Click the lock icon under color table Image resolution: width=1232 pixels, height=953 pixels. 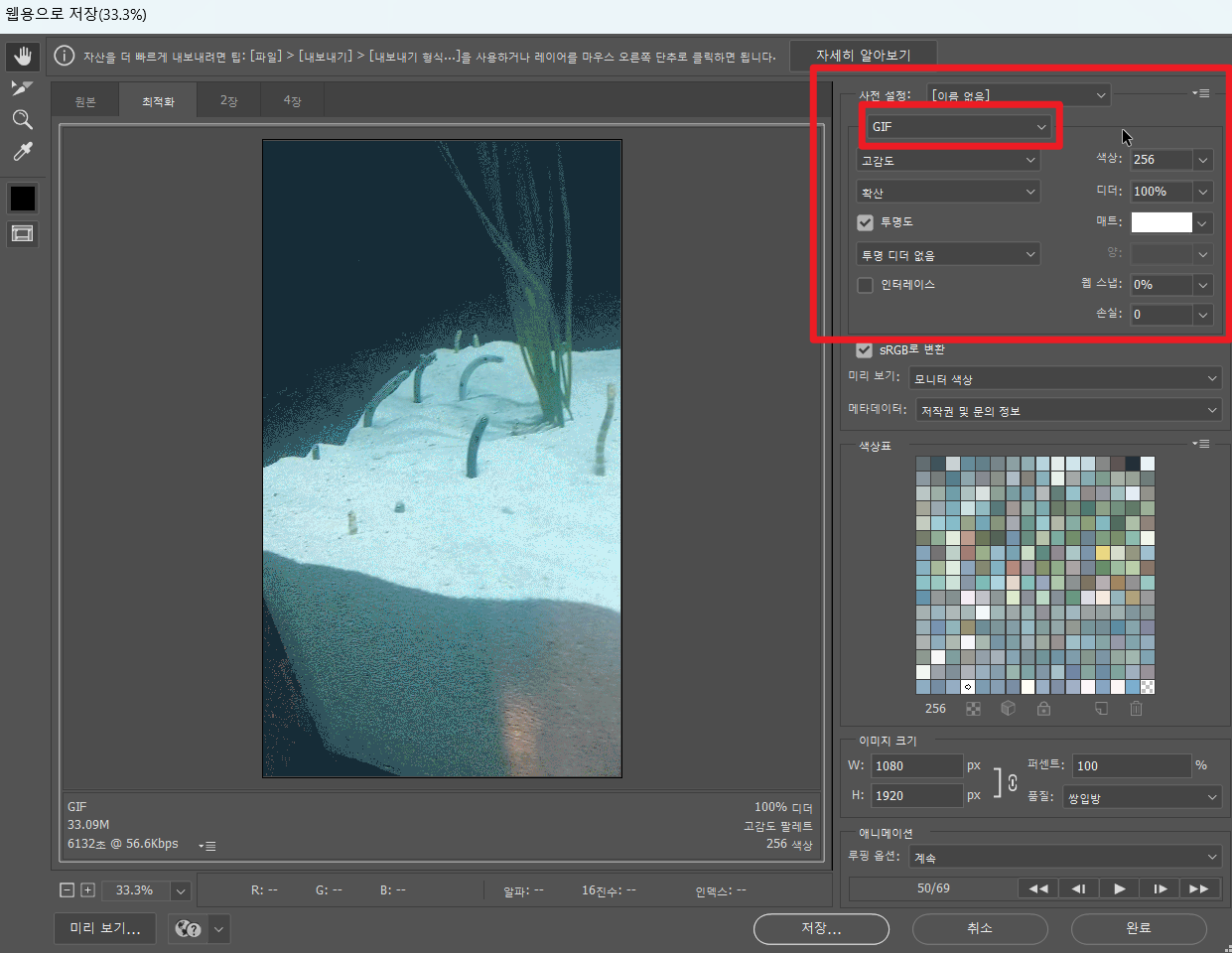1043,709
